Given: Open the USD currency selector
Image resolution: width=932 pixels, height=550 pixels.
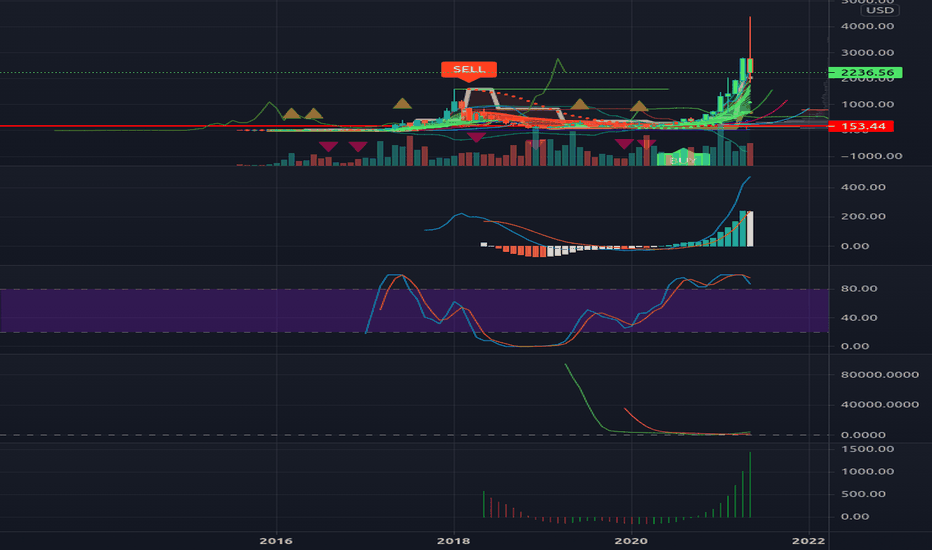Looking at the screenshot, I should click(x=880, y=10).
